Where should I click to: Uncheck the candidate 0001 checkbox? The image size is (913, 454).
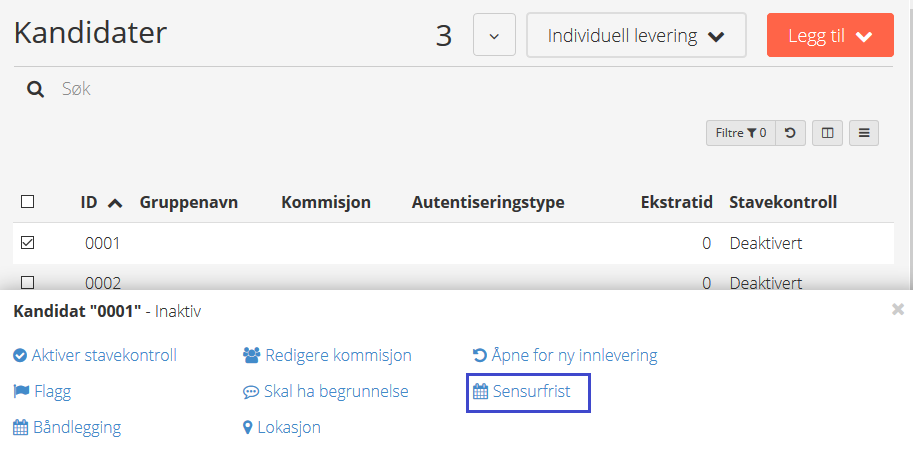[27, 243]
